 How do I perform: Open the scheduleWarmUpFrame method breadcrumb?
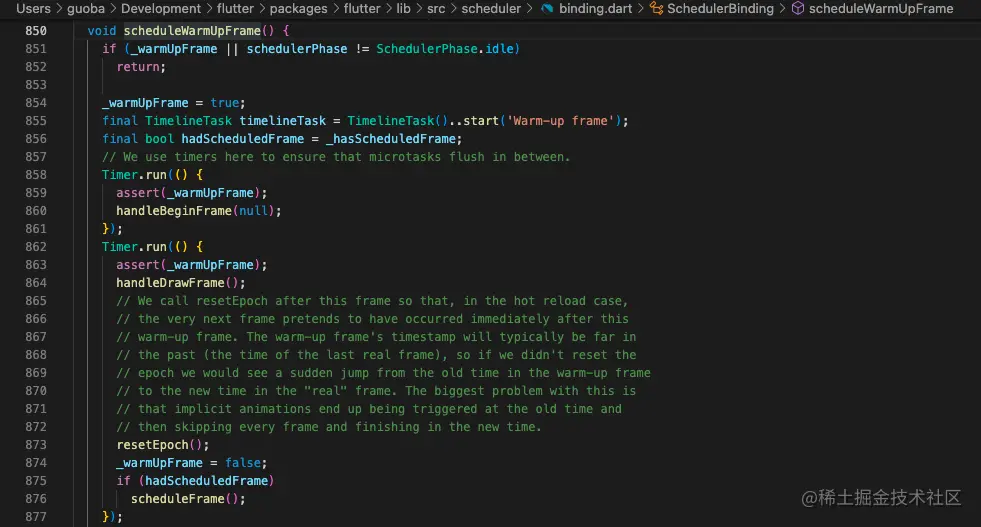[x=881, y=9]
